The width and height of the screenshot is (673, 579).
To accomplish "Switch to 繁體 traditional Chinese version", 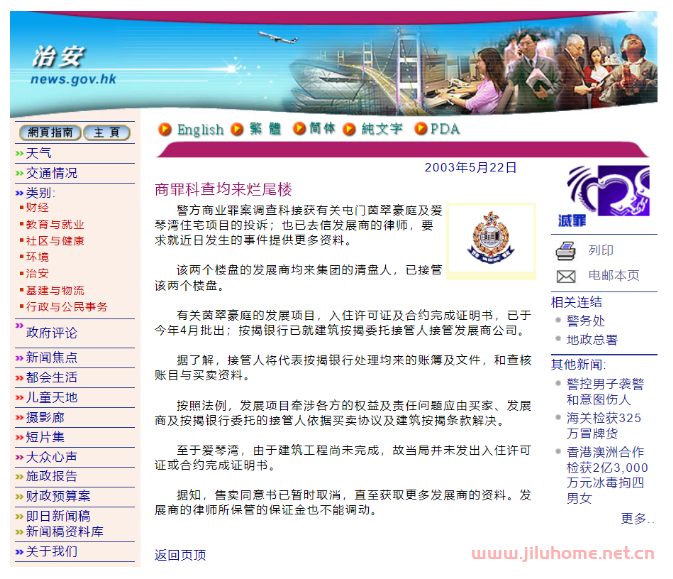I will pyautogui.click(x=265, y=129).
